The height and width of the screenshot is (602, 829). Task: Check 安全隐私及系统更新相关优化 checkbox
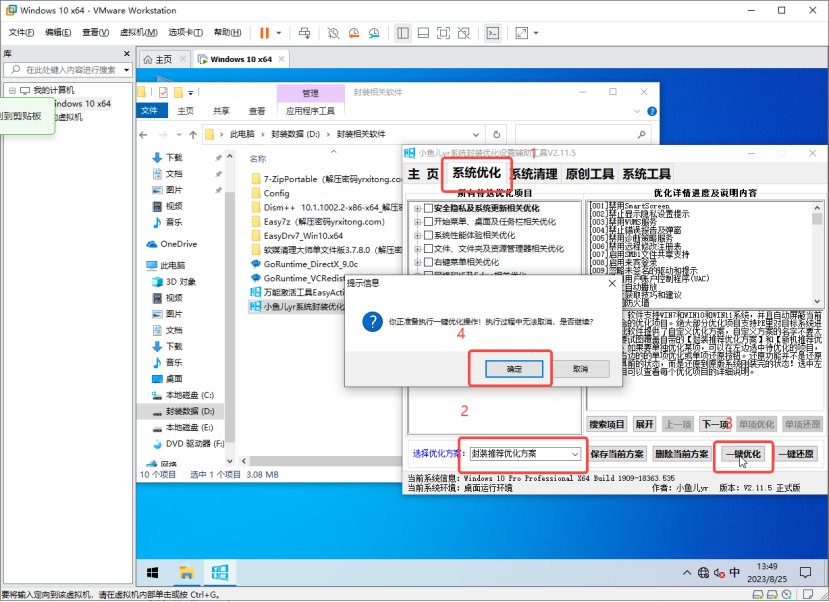tap(429, 208)
